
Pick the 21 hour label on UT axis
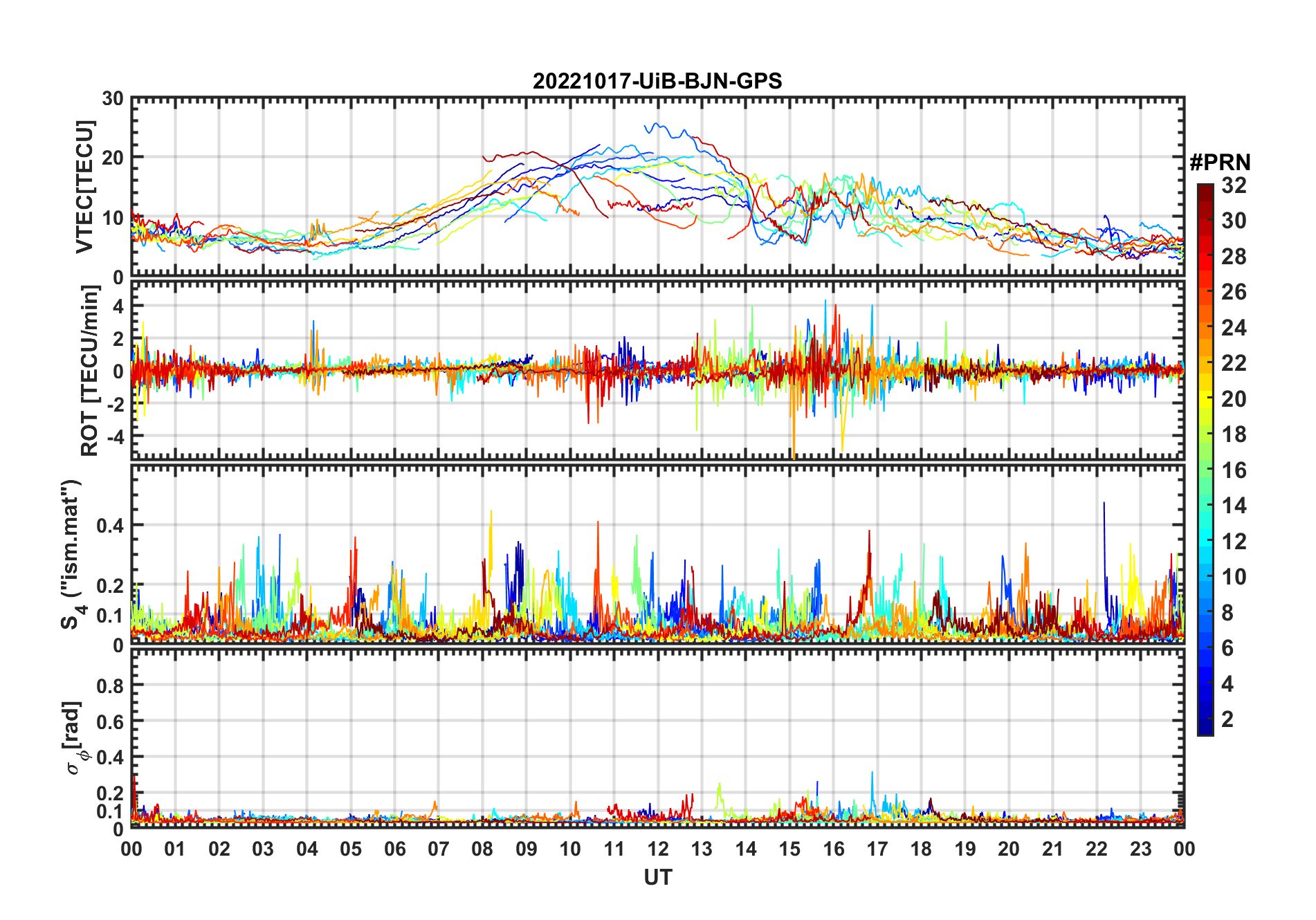coord(1052,849)
